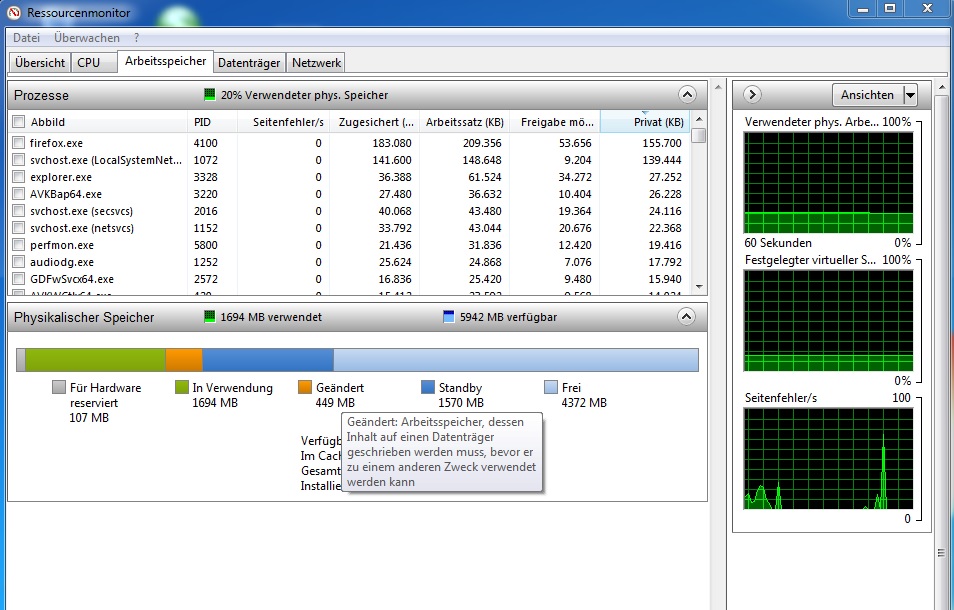Collapse the Physikalischer Speicher section
The height and width of the screenshot is (610, 954).
[687, 316]
